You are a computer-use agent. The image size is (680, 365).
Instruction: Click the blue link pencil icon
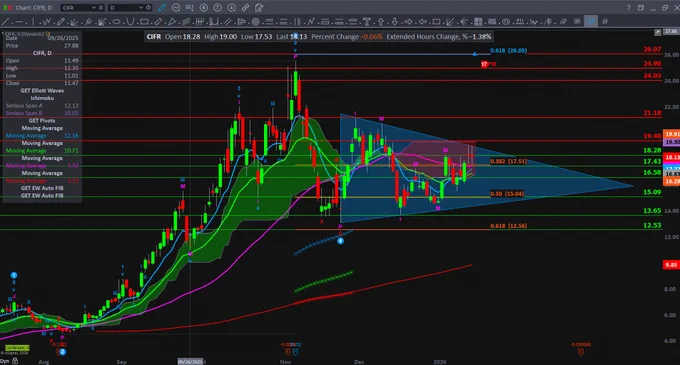pyautogui.click(x=162, y=8)
